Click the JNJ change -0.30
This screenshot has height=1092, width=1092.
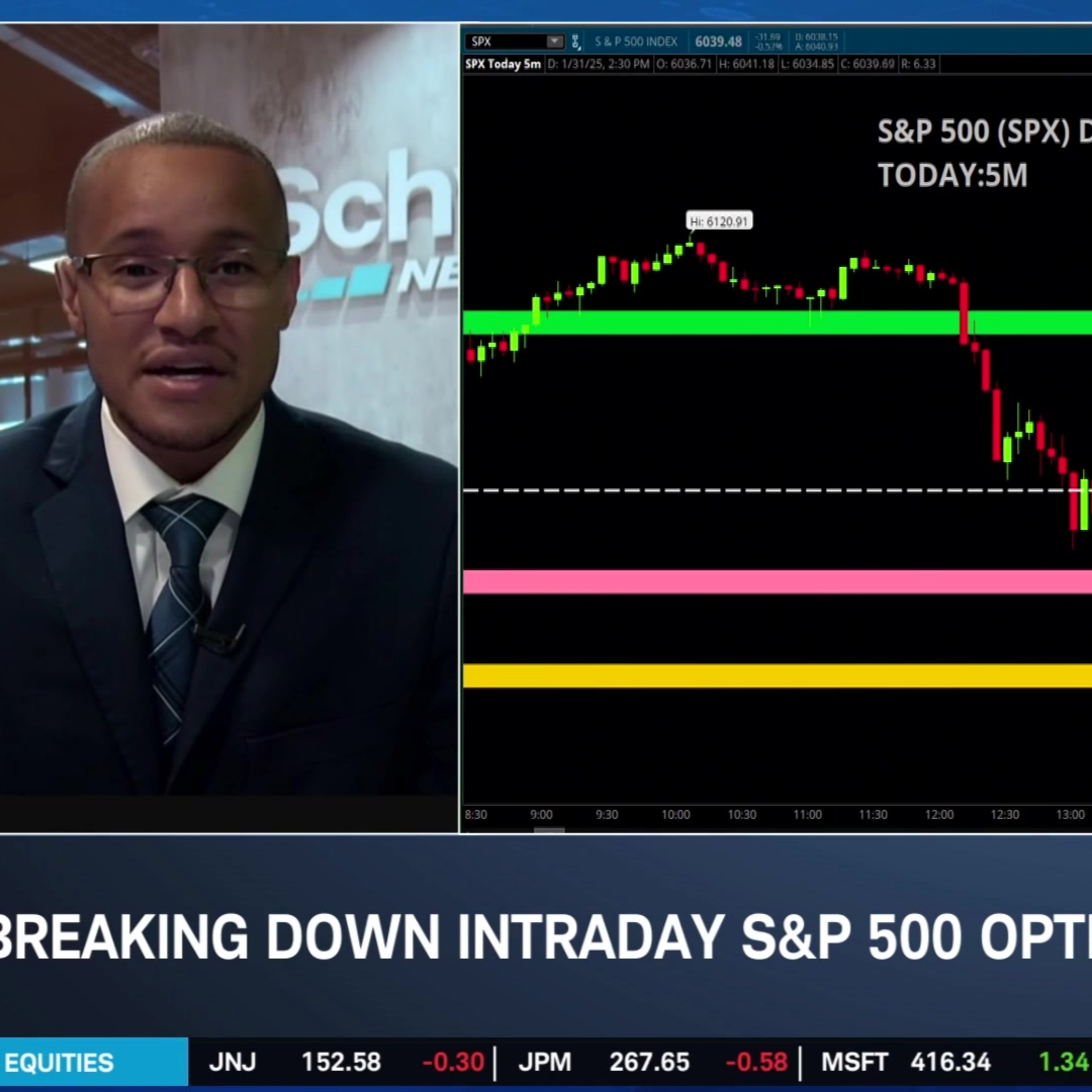click(453, 1063)
